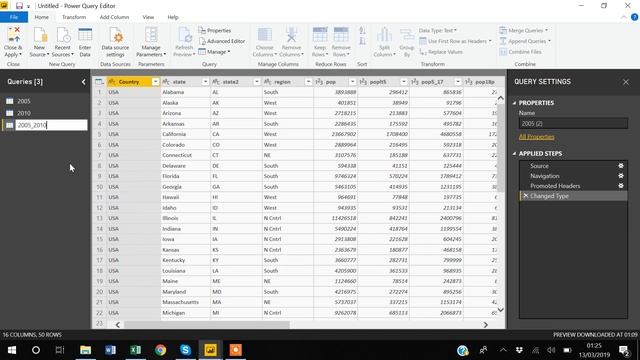
Task: Open the All Properties link
Action: click(x=536, y=137)
